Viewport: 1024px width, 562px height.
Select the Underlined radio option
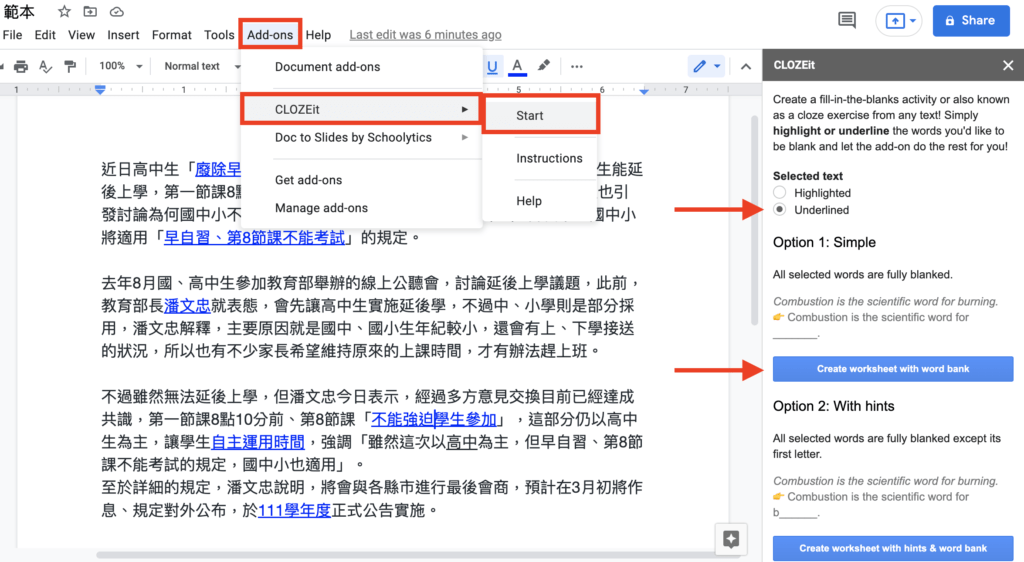[x=780, y=210]
